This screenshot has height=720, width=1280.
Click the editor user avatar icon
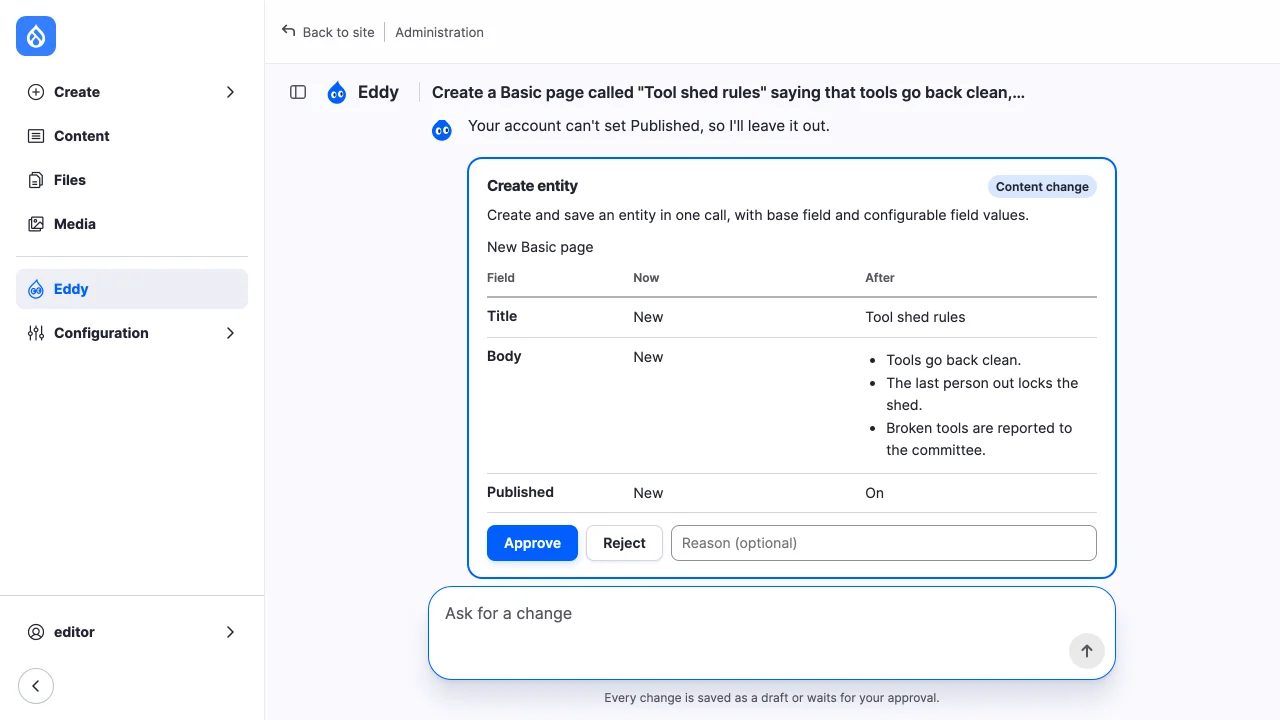(x=36, y=632)
